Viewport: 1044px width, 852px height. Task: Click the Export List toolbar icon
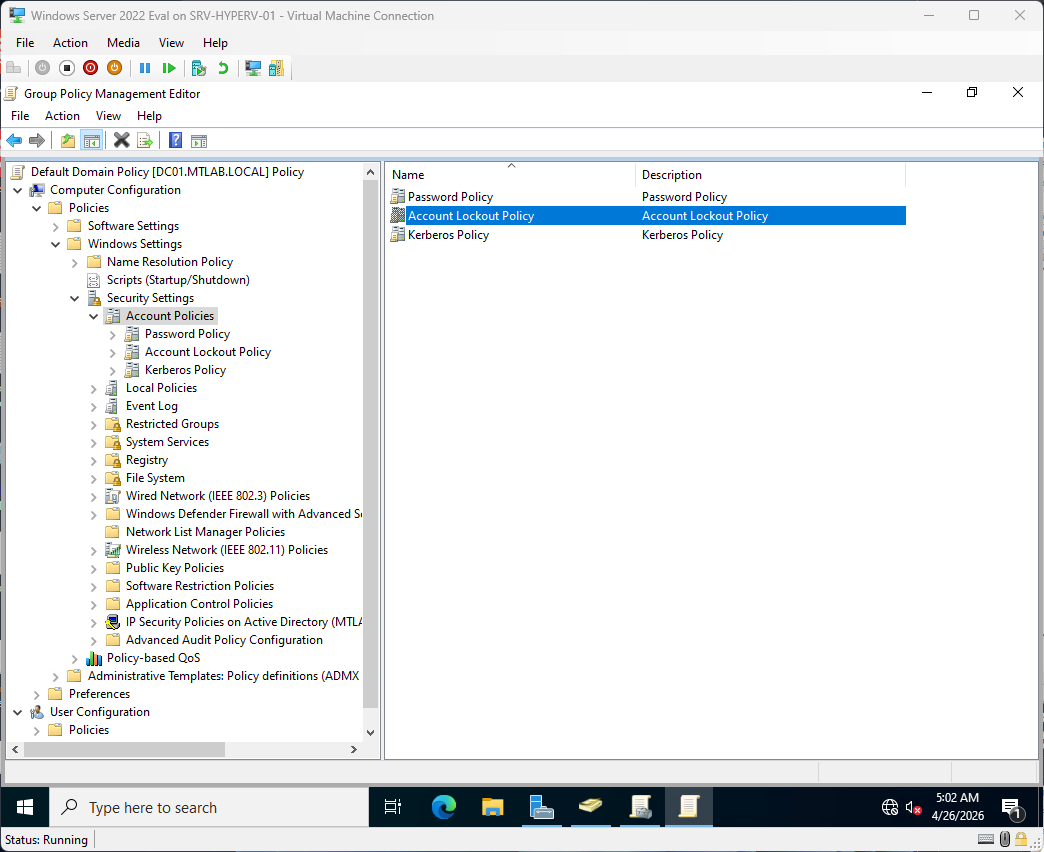[145, 140]
